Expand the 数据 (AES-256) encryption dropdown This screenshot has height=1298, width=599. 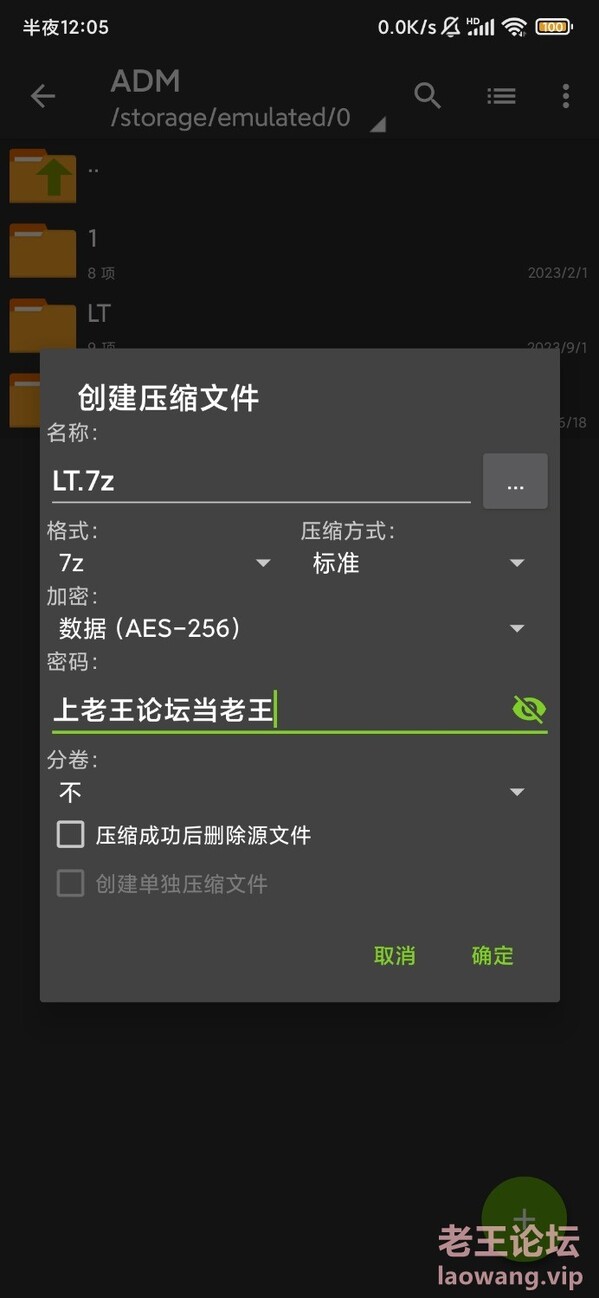(x=292, y=628)
